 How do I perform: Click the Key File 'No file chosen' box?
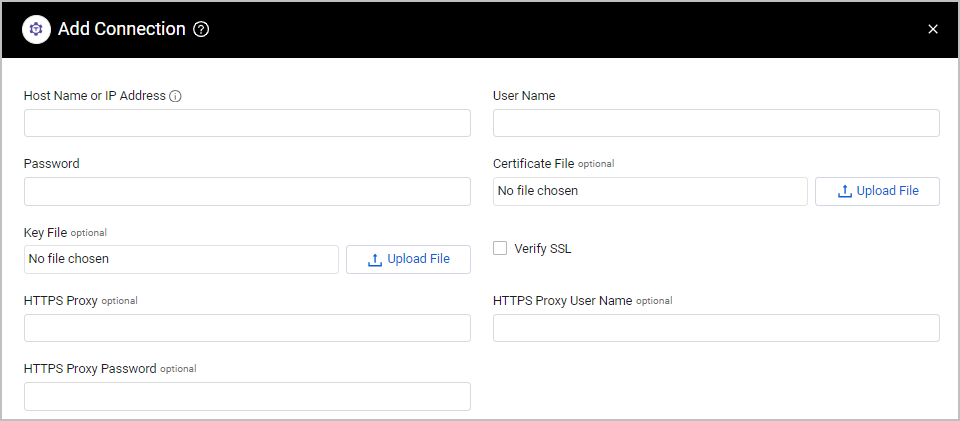pos(181,259)
